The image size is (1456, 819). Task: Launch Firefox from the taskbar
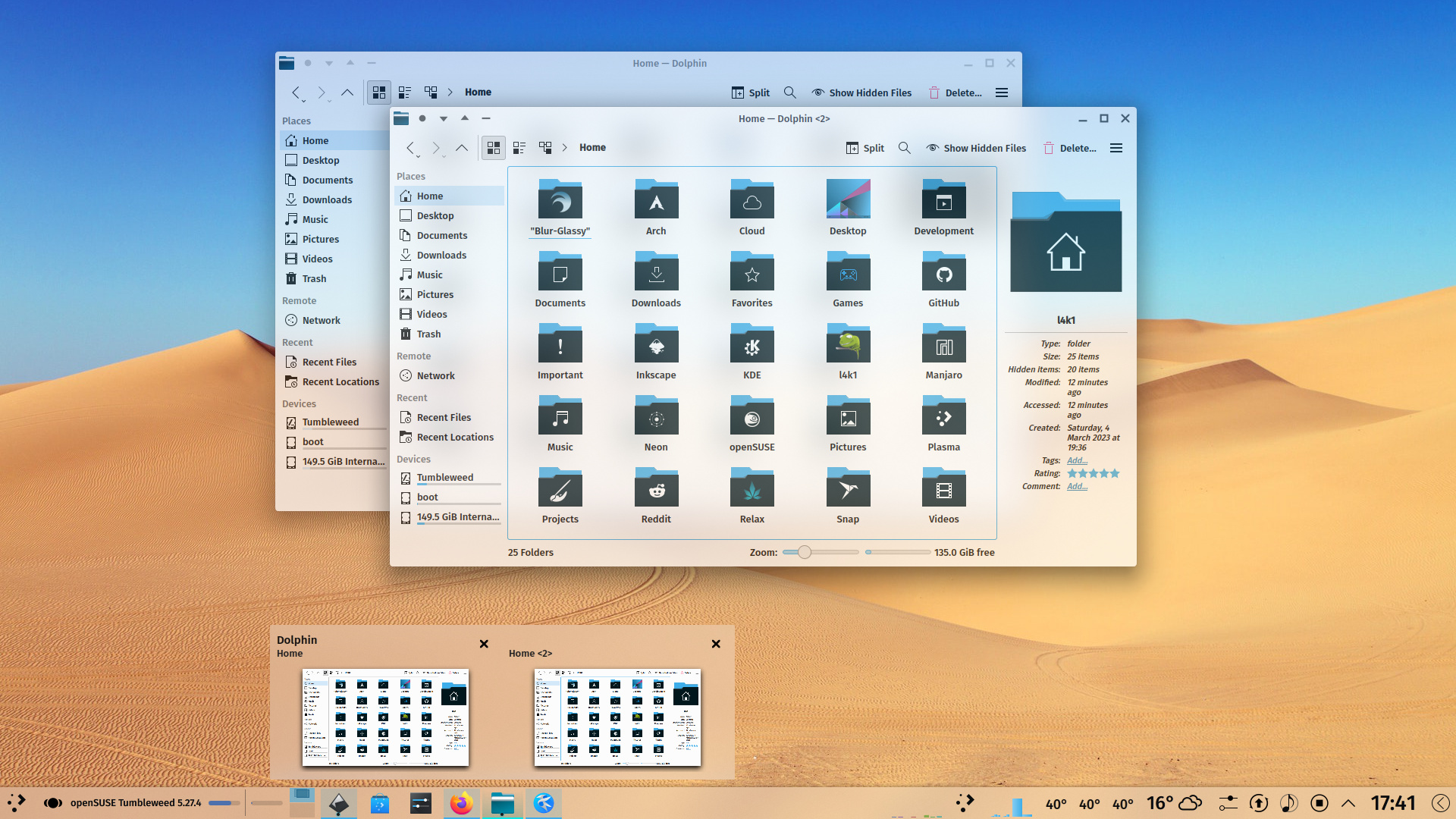461,803
